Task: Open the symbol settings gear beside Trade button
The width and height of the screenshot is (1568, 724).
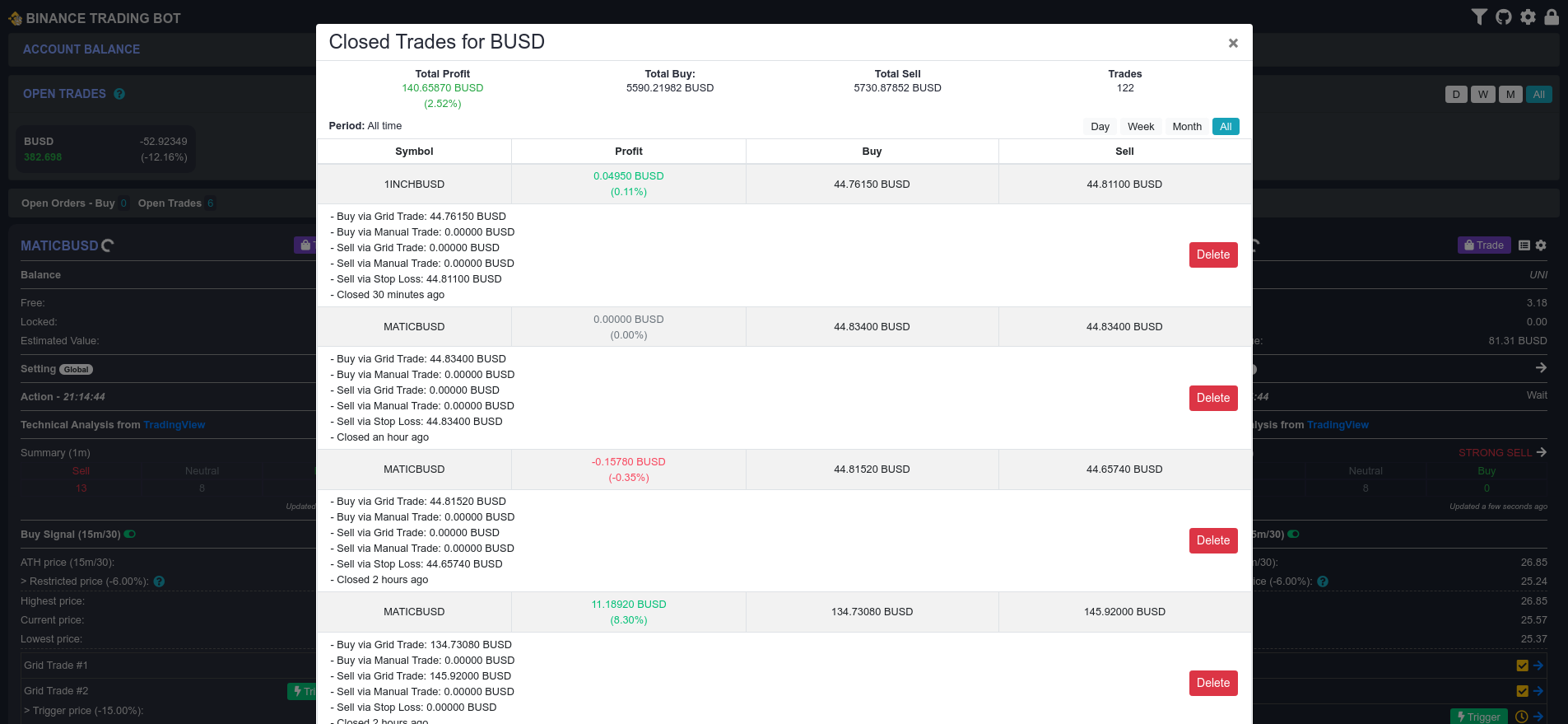Action: (x=1541, y=245)
